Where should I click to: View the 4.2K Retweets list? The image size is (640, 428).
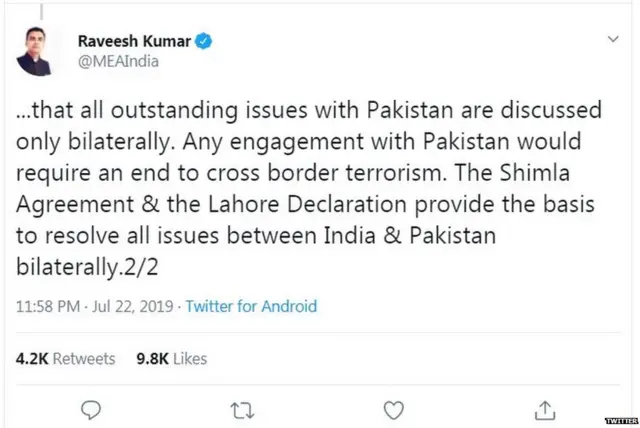pos(66,358)
